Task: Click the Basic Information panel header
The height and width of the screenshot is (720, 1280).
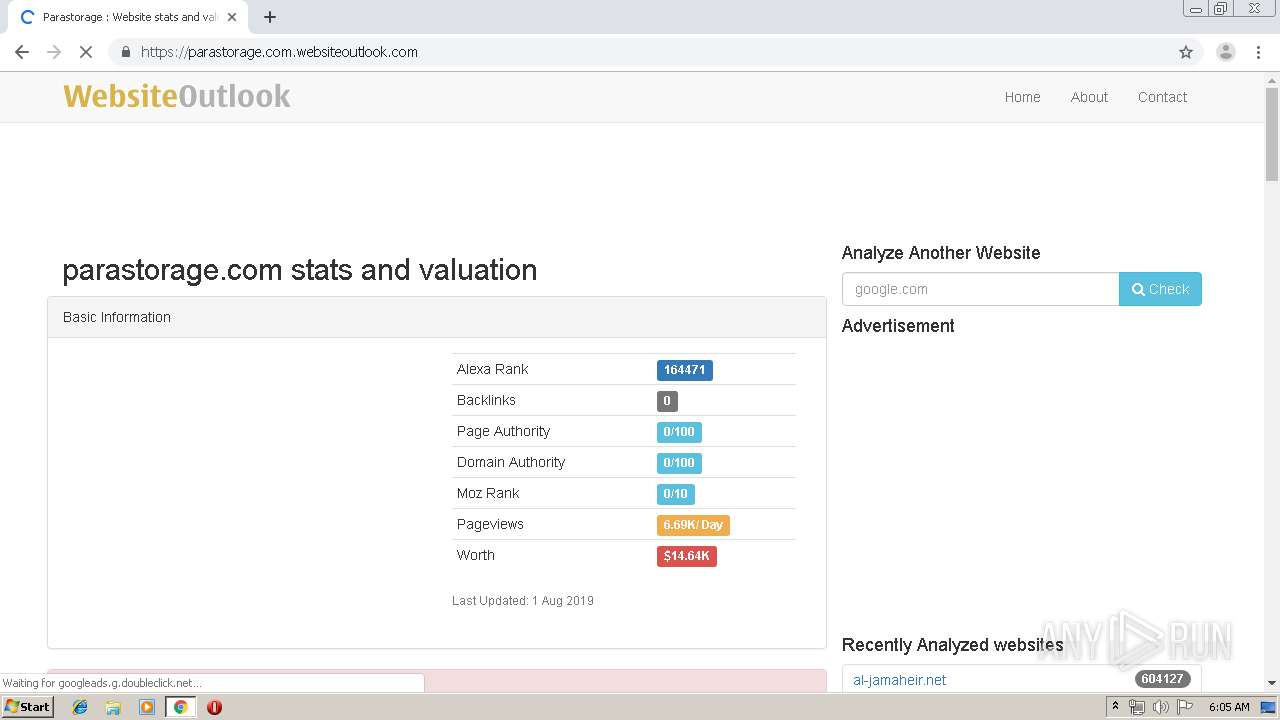Action: pos(437,317)
